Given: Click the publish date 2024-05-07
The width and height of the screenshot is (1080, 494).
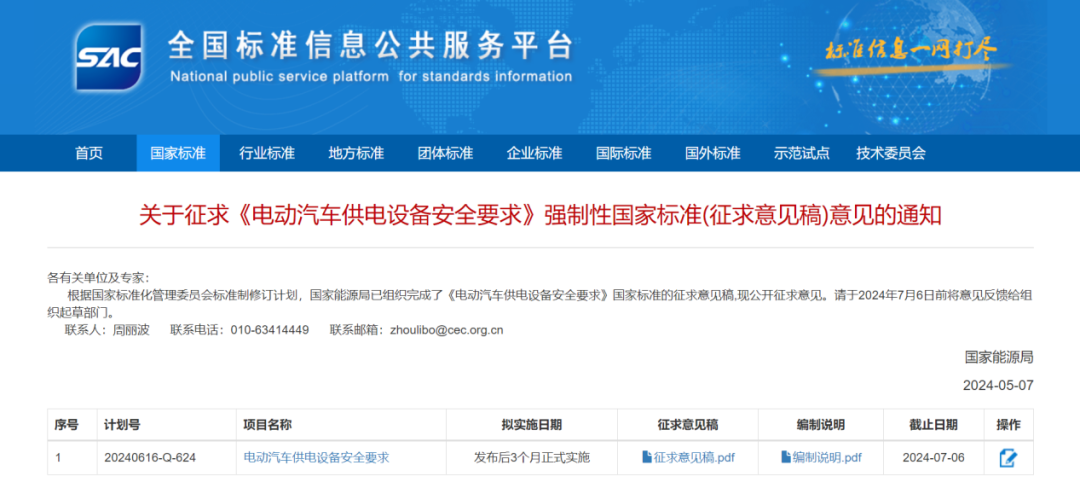Looking at the screenshot, I should [x=998, y=384].
